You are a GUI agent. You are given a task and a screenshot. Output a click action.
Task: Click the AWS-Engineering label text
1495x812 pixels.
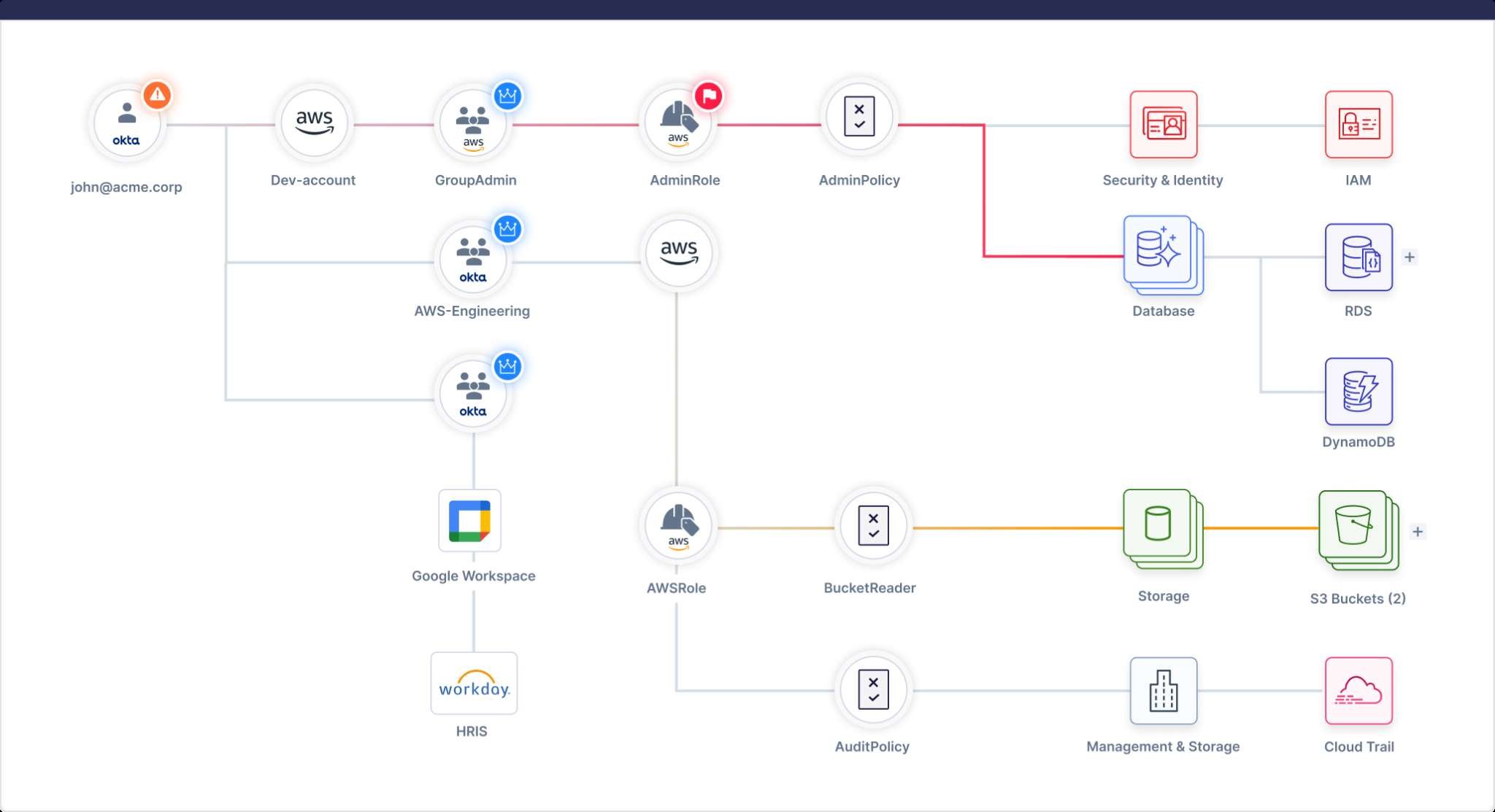[472, 311]
